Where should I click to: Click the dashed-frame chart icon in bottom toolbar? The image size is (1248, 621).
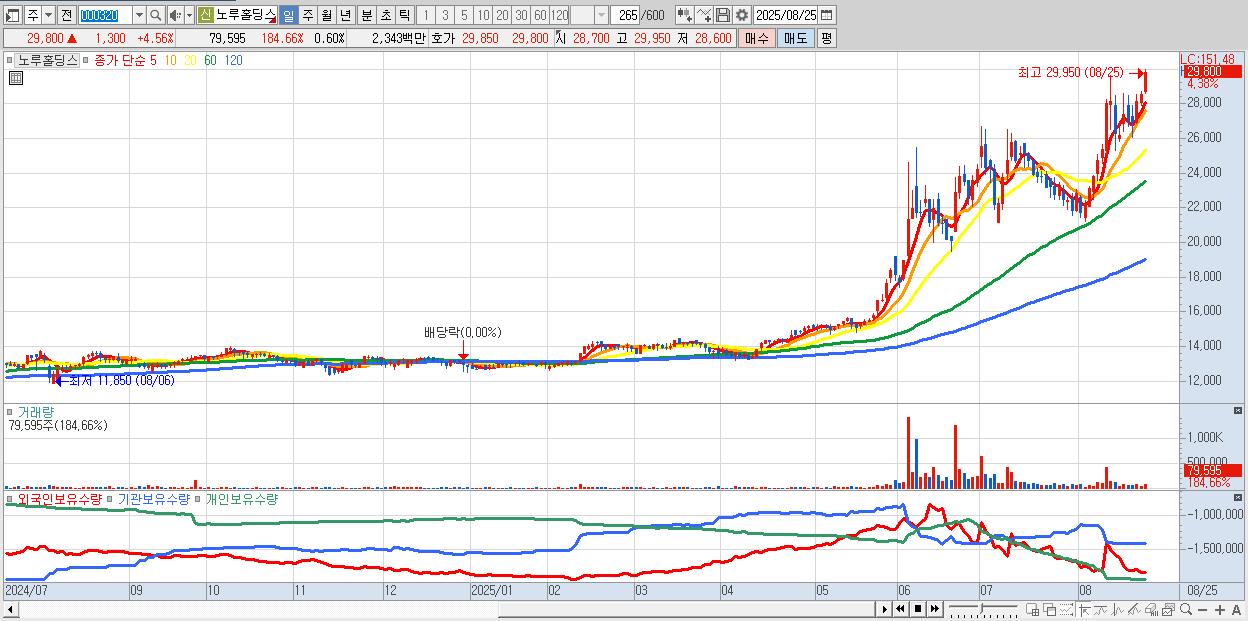1066,609
